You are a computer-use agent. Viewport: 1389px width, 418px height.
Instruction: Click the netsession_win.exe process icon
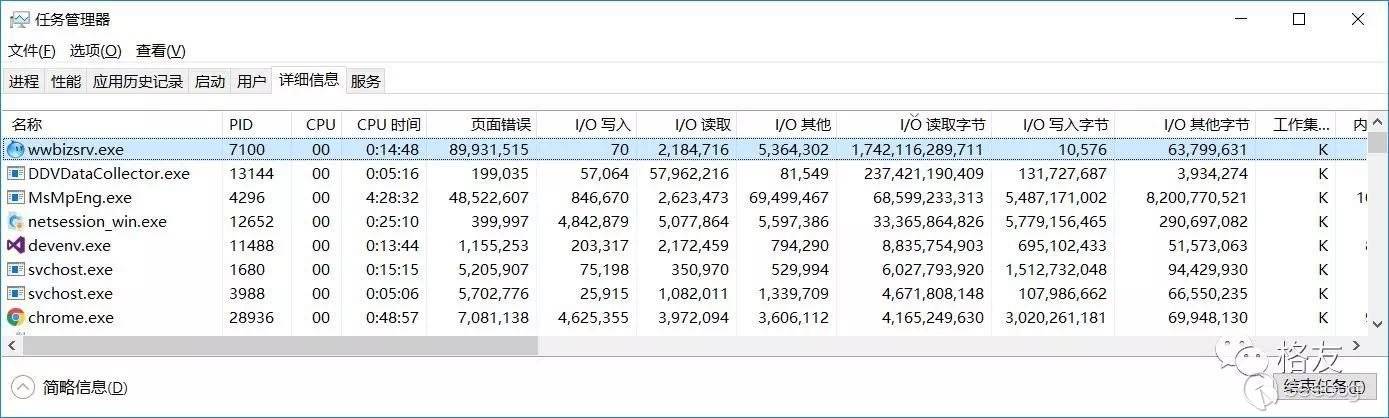click(15, 222)
